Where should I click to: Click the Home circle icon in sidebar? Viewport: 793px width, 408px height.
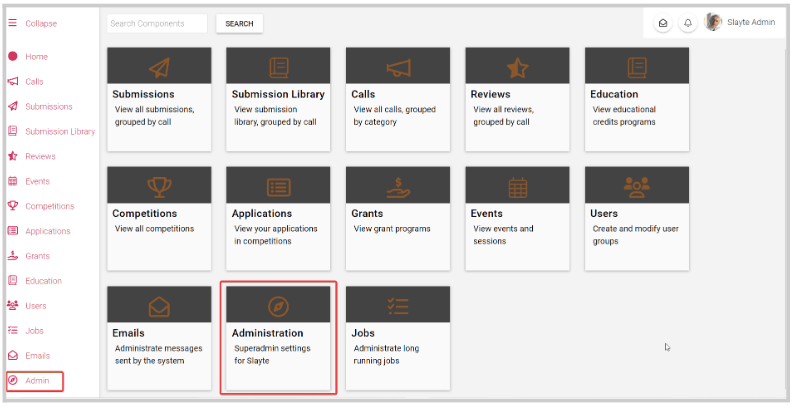click(13, 56)
